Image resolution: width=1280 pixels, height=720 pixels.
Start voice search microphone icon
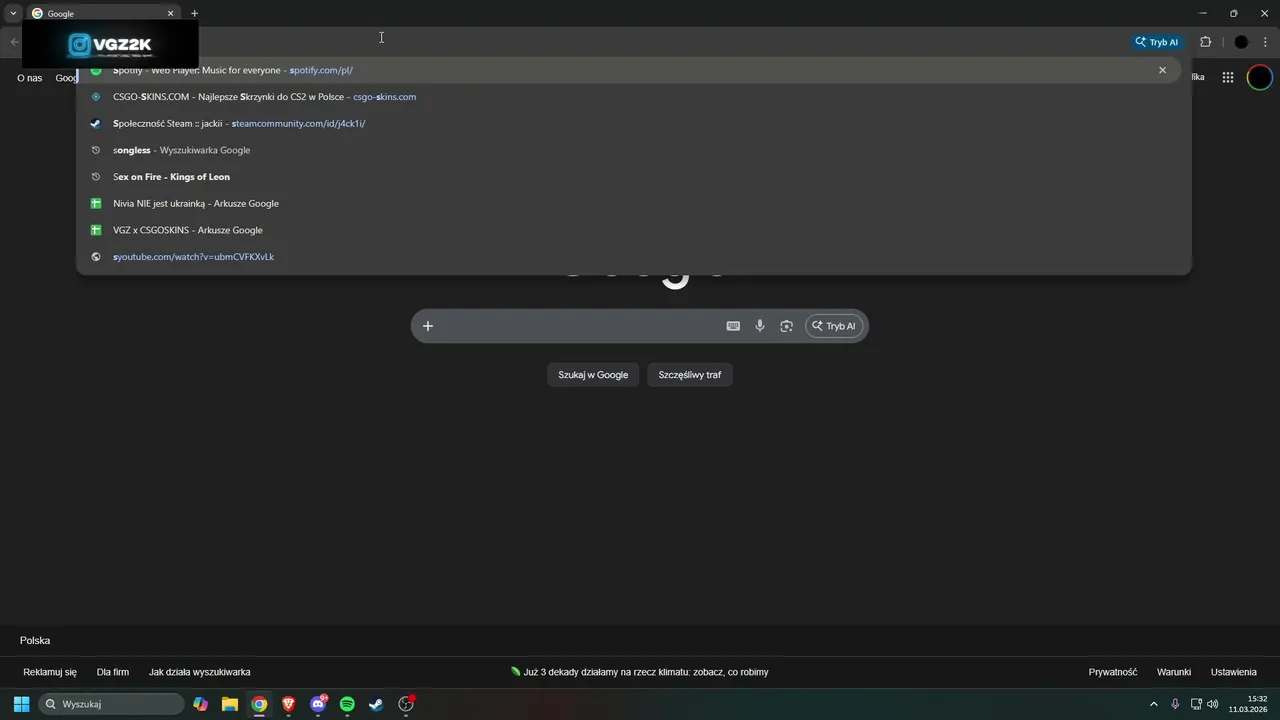(x=760, y=326)
